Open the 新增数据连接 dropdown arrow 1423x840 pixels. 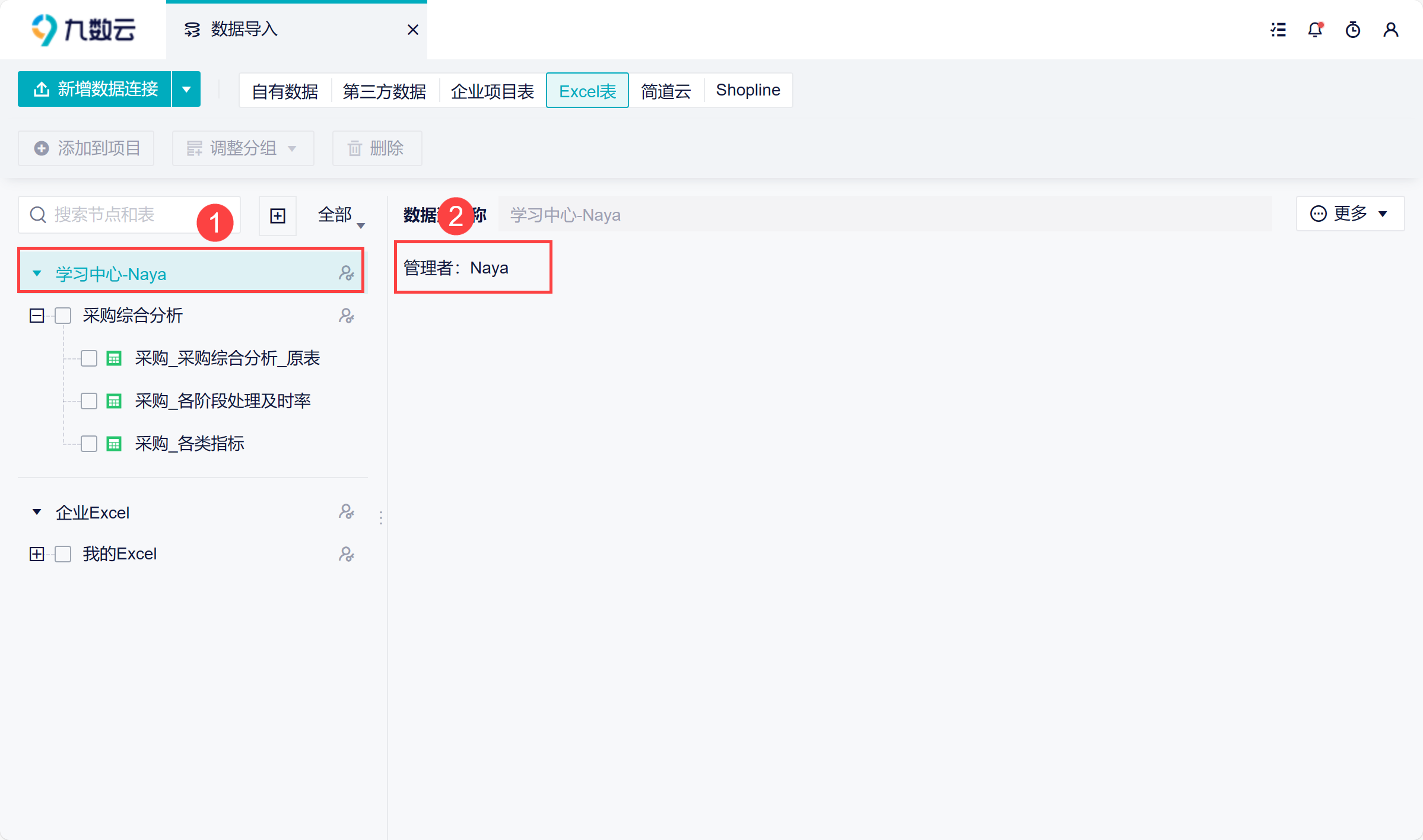tap(186, 90)
